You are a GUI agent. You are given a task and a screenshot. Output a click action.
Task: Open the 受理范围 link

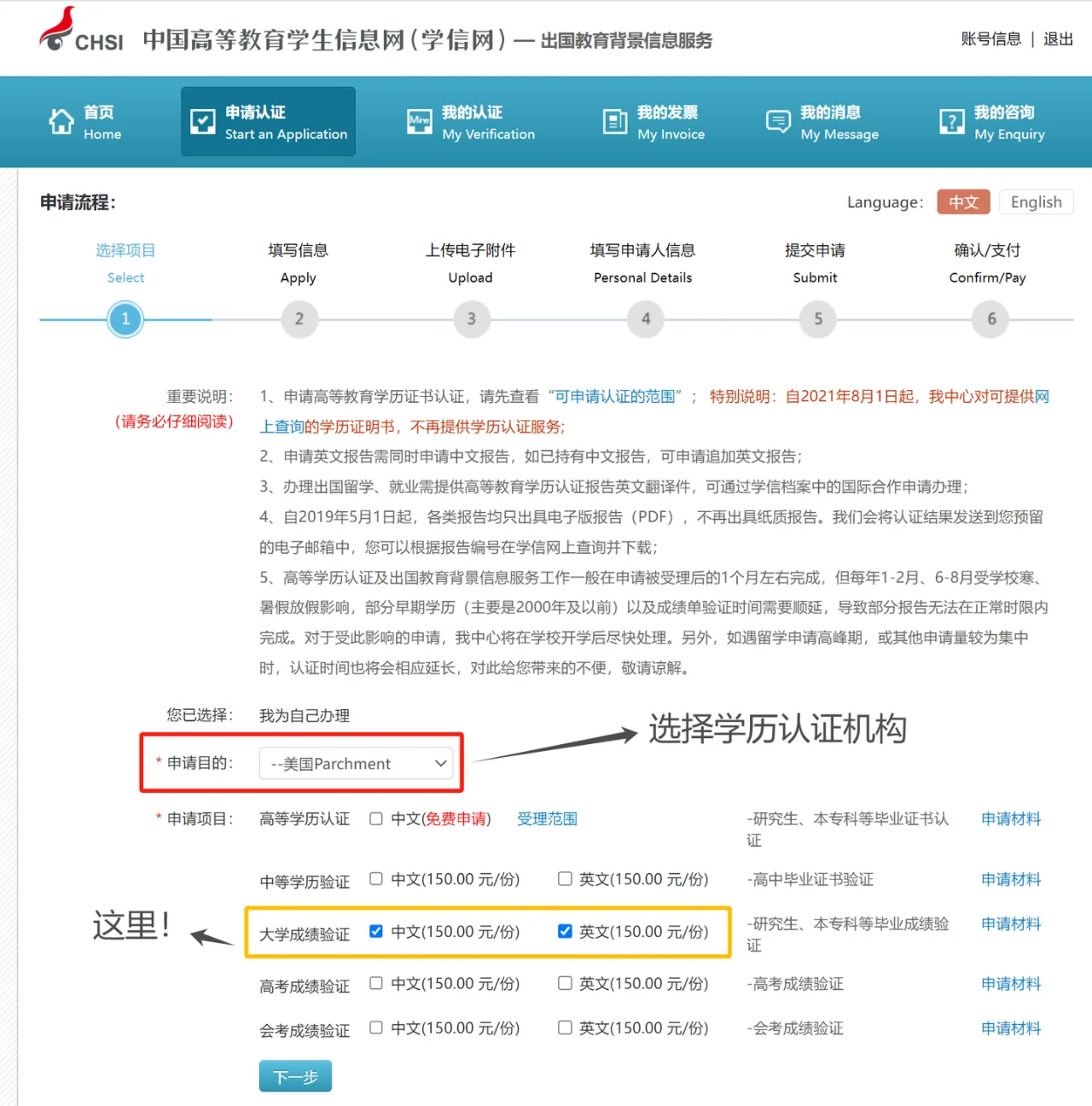point(547,819)
